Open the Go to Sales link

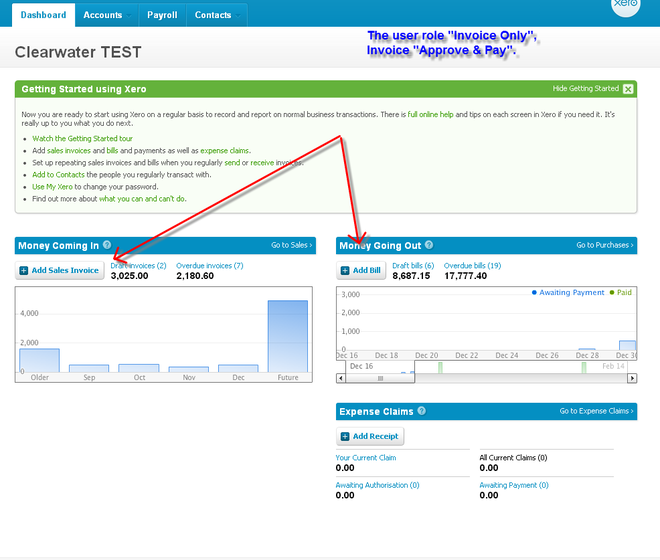291,245
